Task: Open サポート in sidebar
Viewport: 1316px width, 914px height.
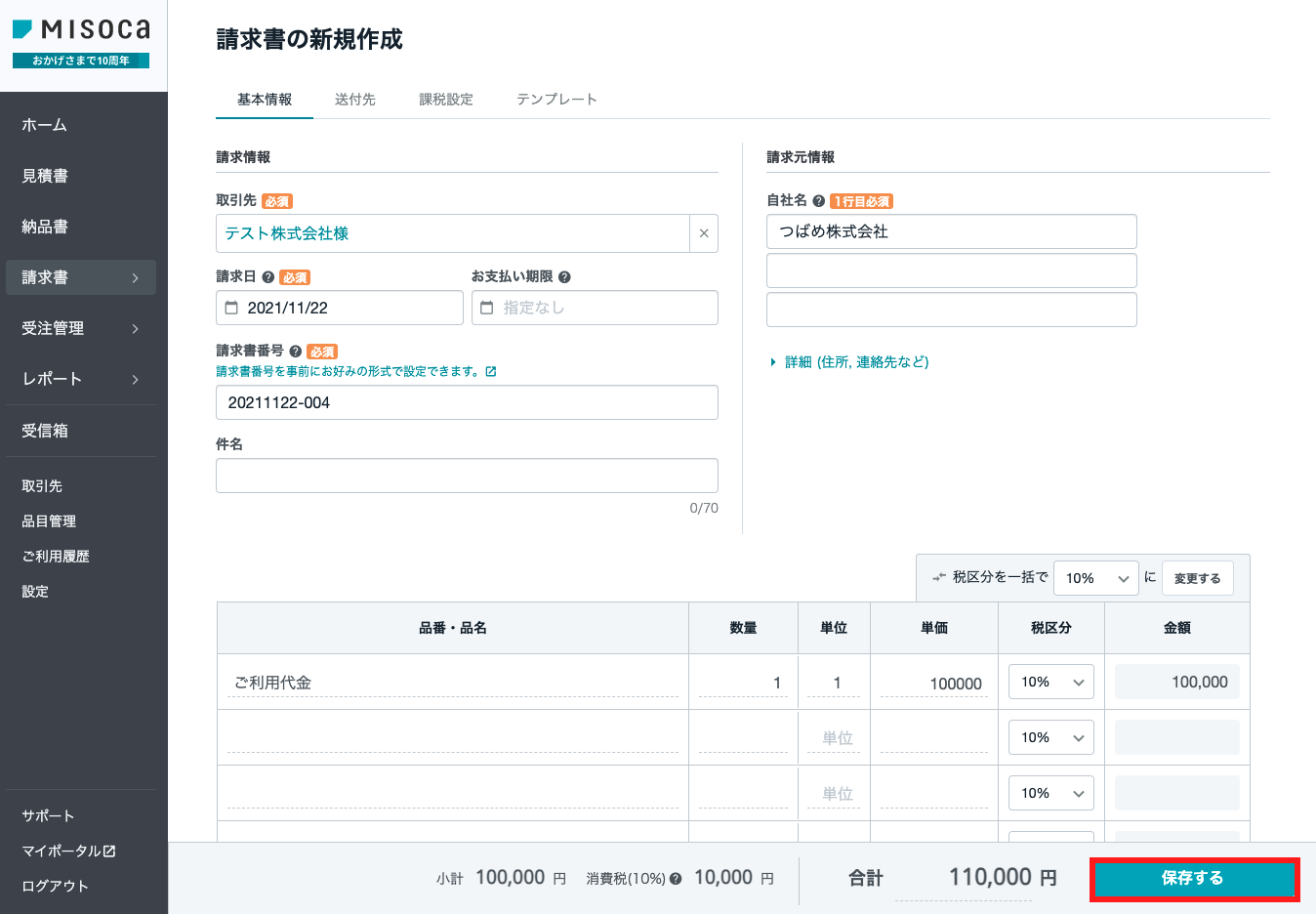Action: (x=48, y=816)
